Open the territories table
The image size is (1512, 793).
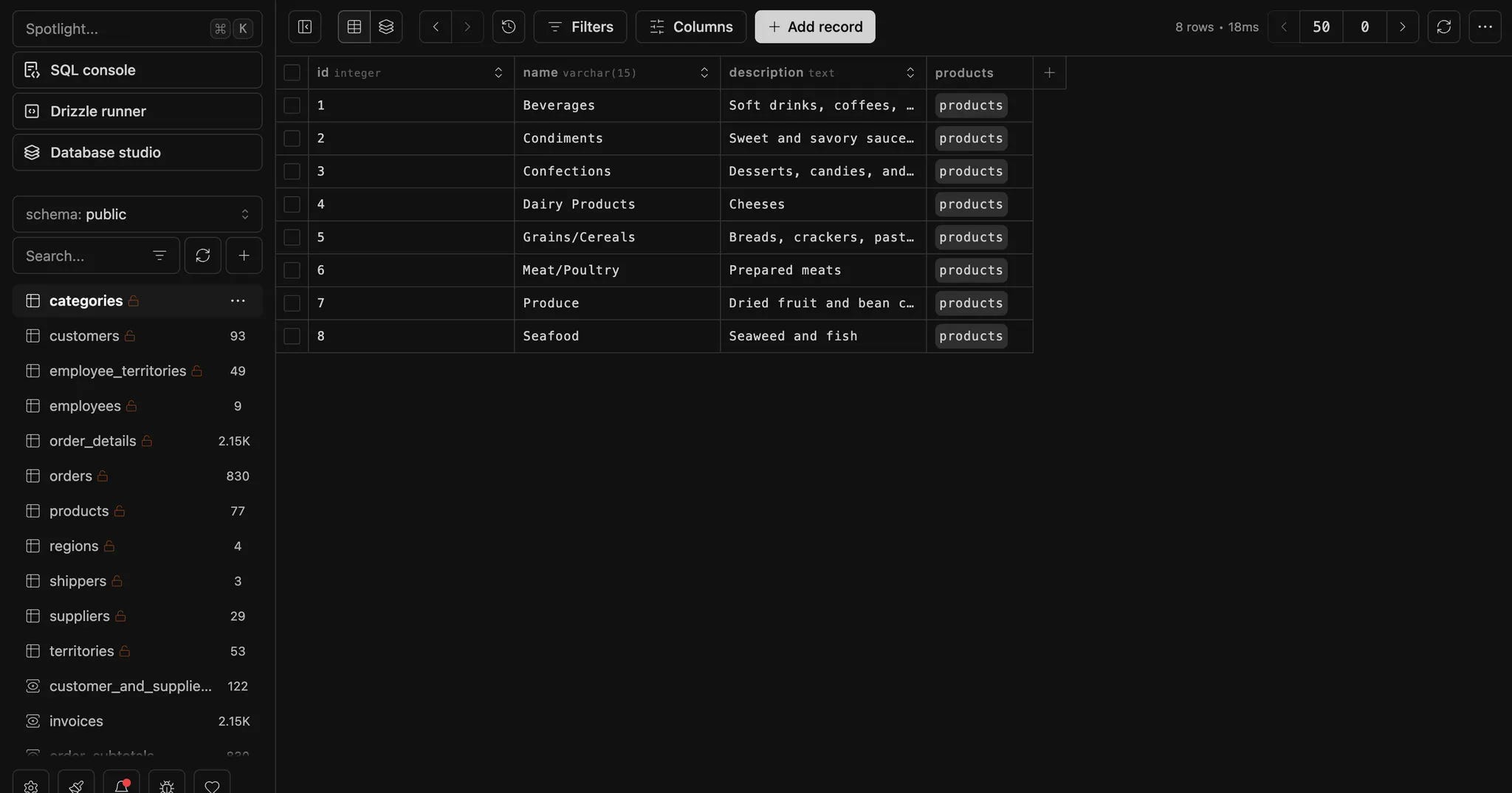[137, 651]
